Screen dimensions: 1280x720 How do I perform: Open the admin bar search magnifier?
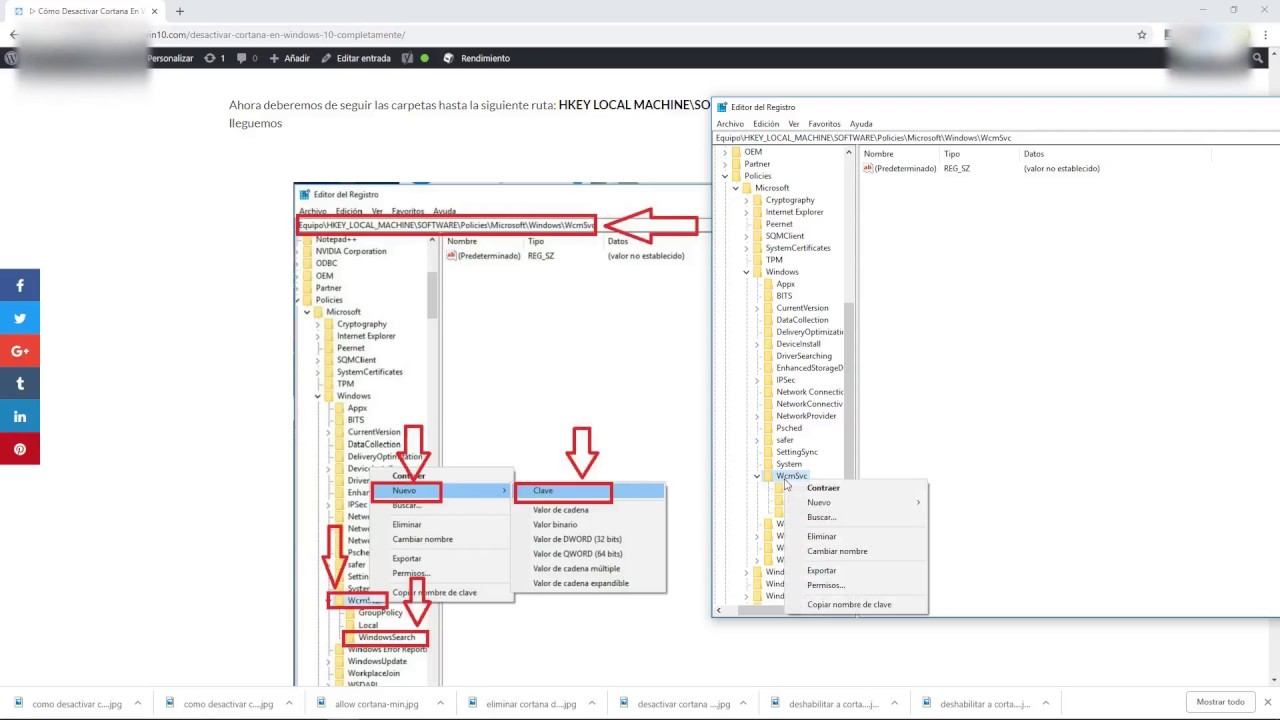coord(1258,58)
